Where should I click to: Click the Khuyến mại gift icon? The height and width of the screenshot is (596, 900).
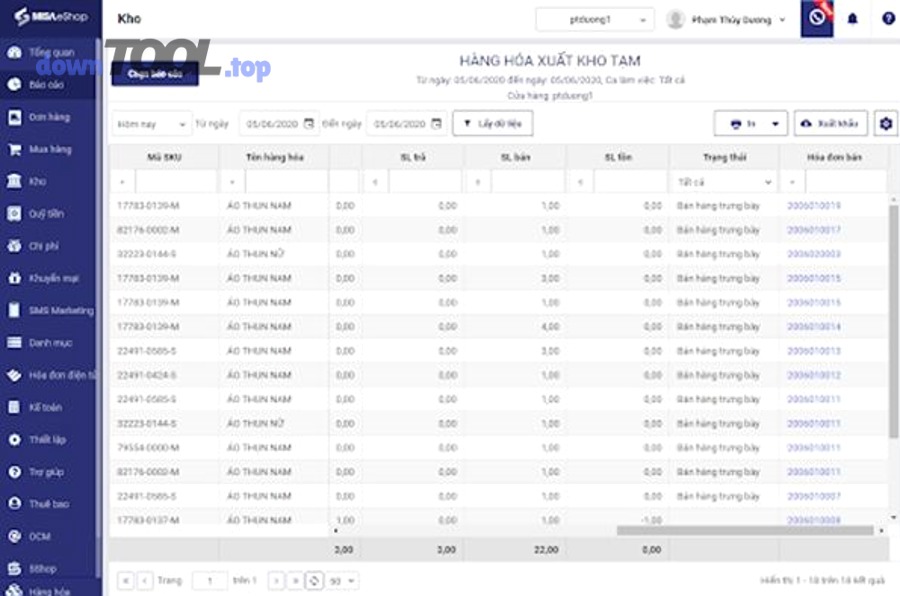[14, 277]
